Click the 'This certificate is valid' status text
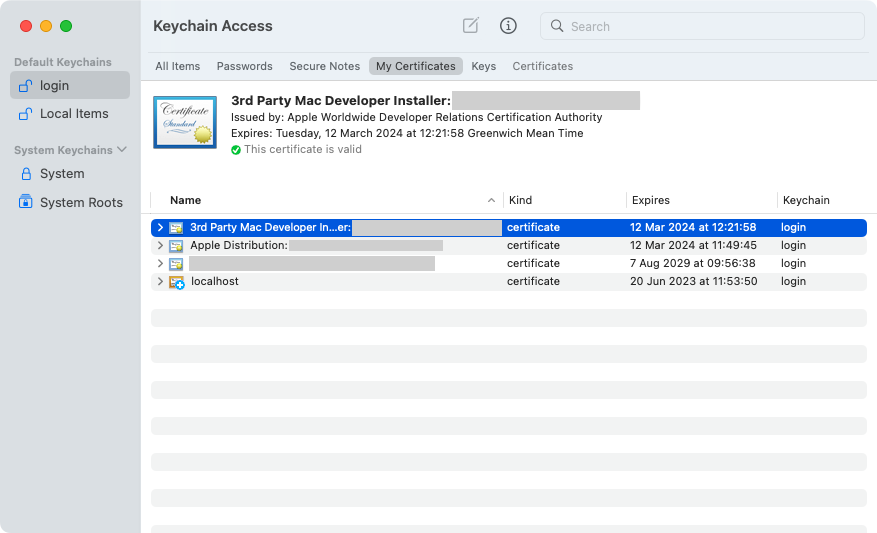Viewport: 877px width, 533px height. tap(303, 149)
